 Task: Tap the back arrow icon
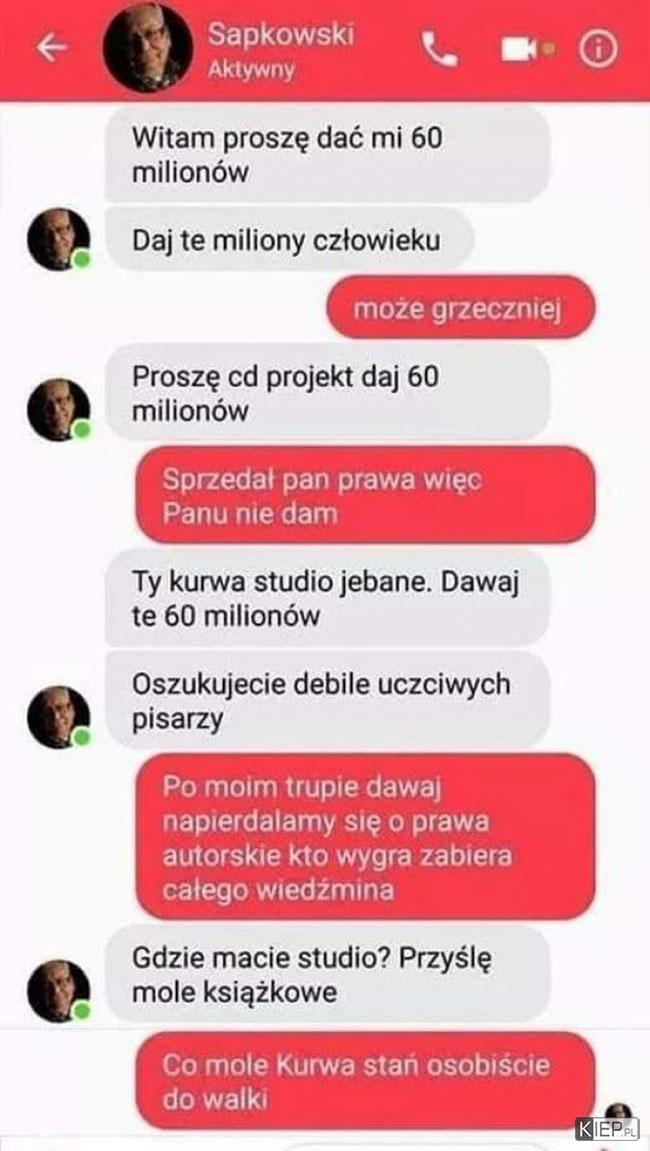51,48
